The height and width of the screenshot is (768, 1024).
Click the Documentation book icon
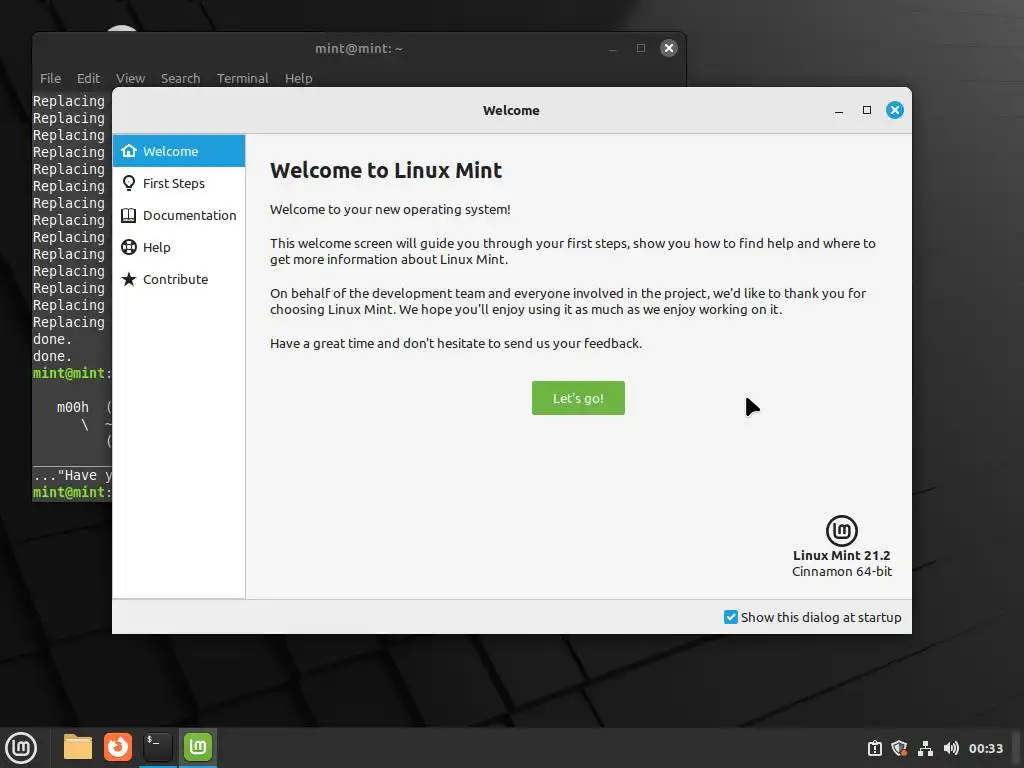pyautogui.click(x=129, y=216)
